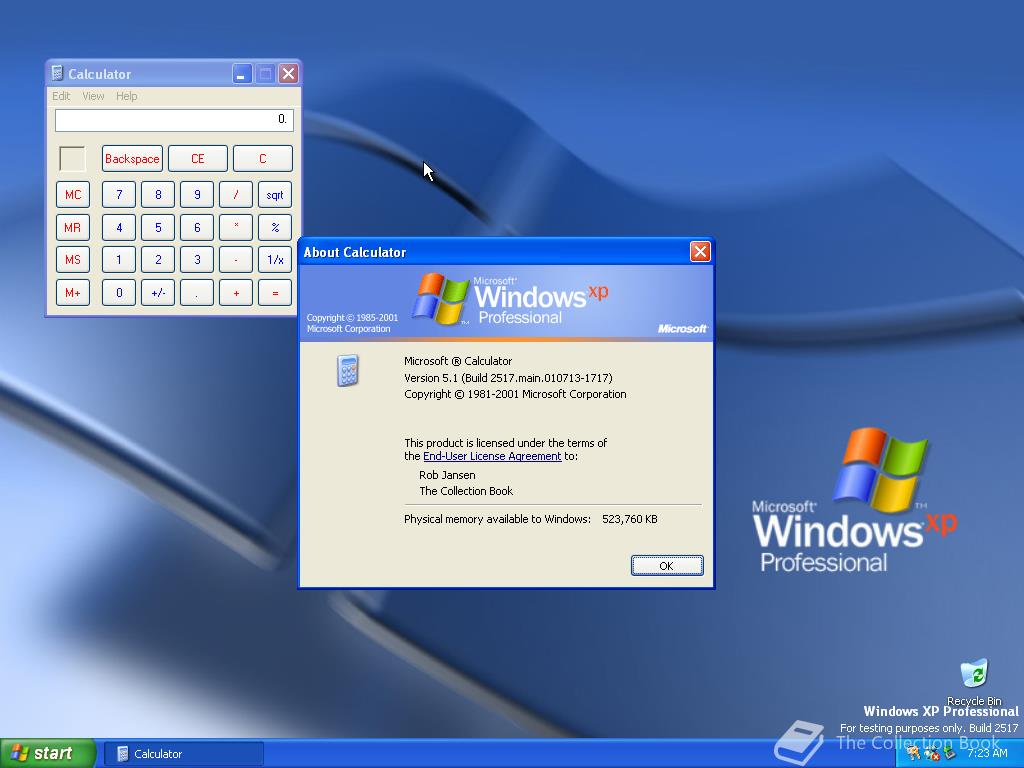Screen dimensions: 1024x768
Task: Open the Help menu in Calculator
Action: click(x=127, y=96)
